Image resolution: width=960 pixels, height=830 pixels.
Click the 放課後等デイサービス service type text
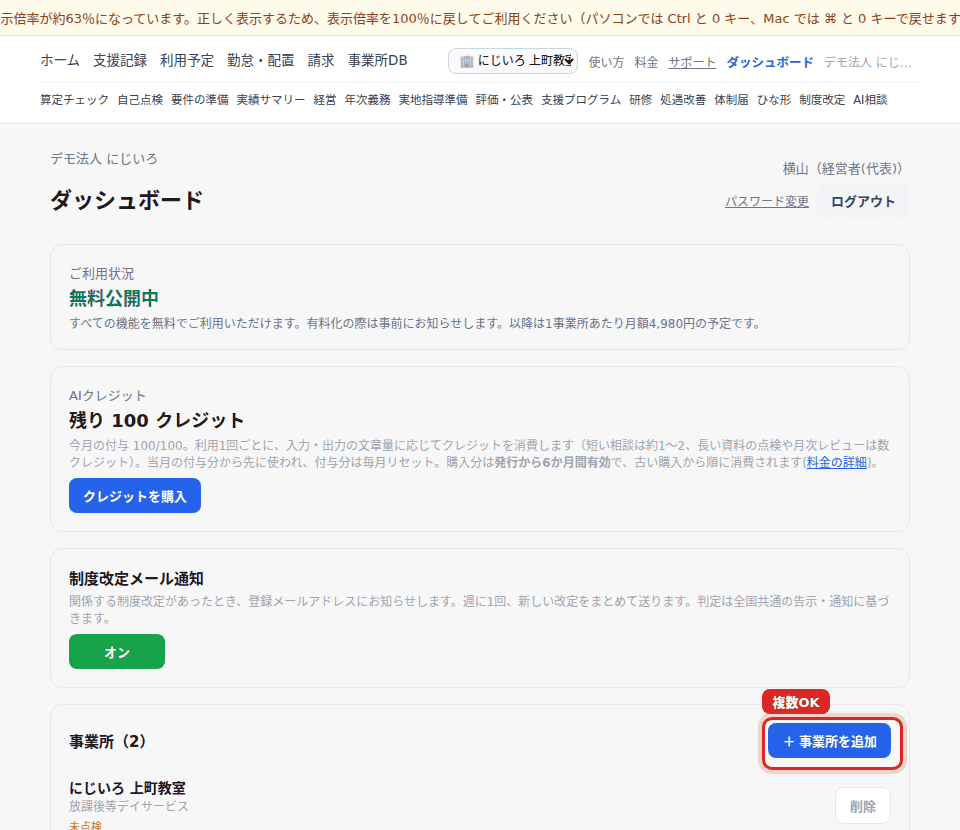pyautogui.click(x=129, y=806)
